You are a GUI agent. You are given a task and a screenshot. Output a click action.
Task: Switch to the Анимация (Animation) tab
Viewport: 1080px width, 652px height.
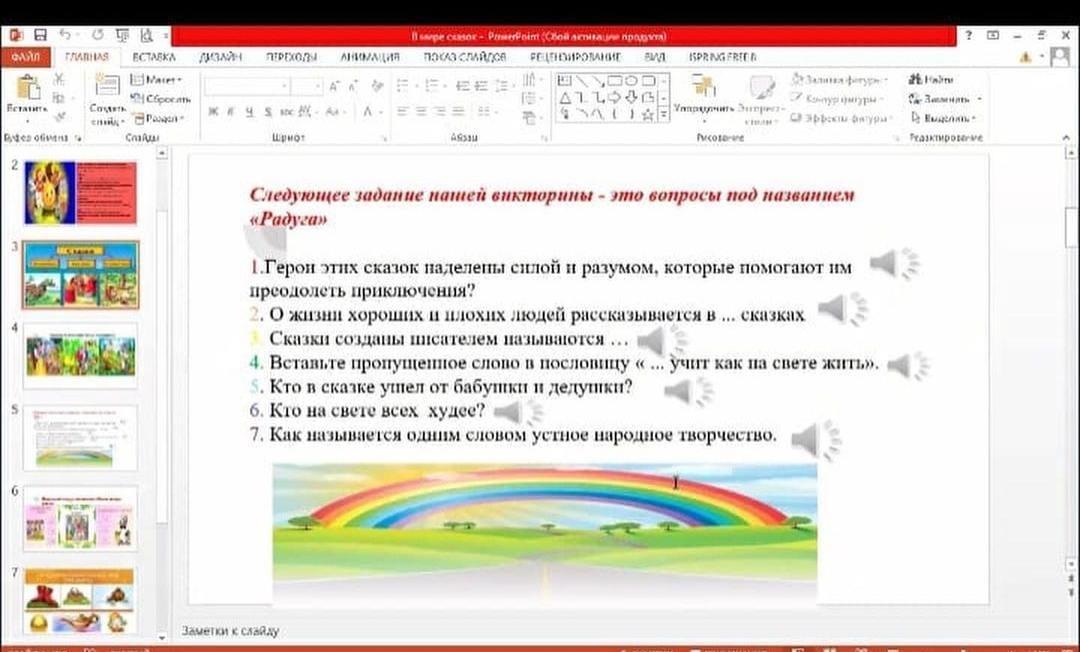point(363,57)
